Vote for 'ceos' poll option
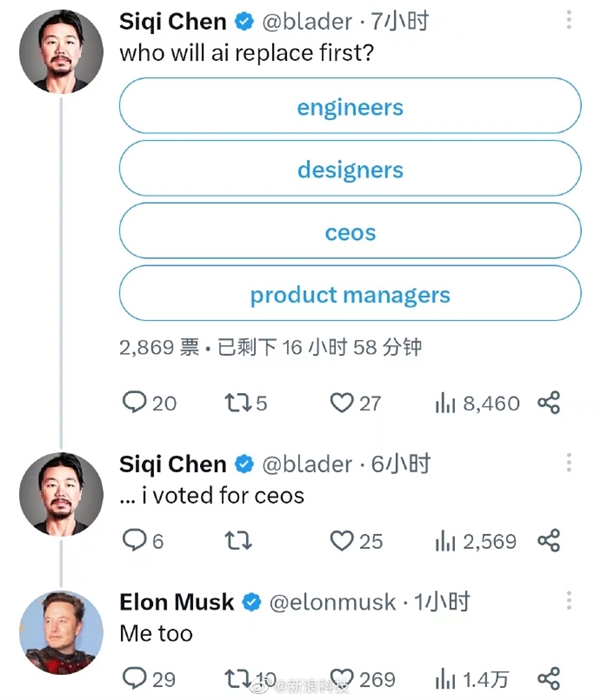This screenshot has width=600, height=700. 350,231
